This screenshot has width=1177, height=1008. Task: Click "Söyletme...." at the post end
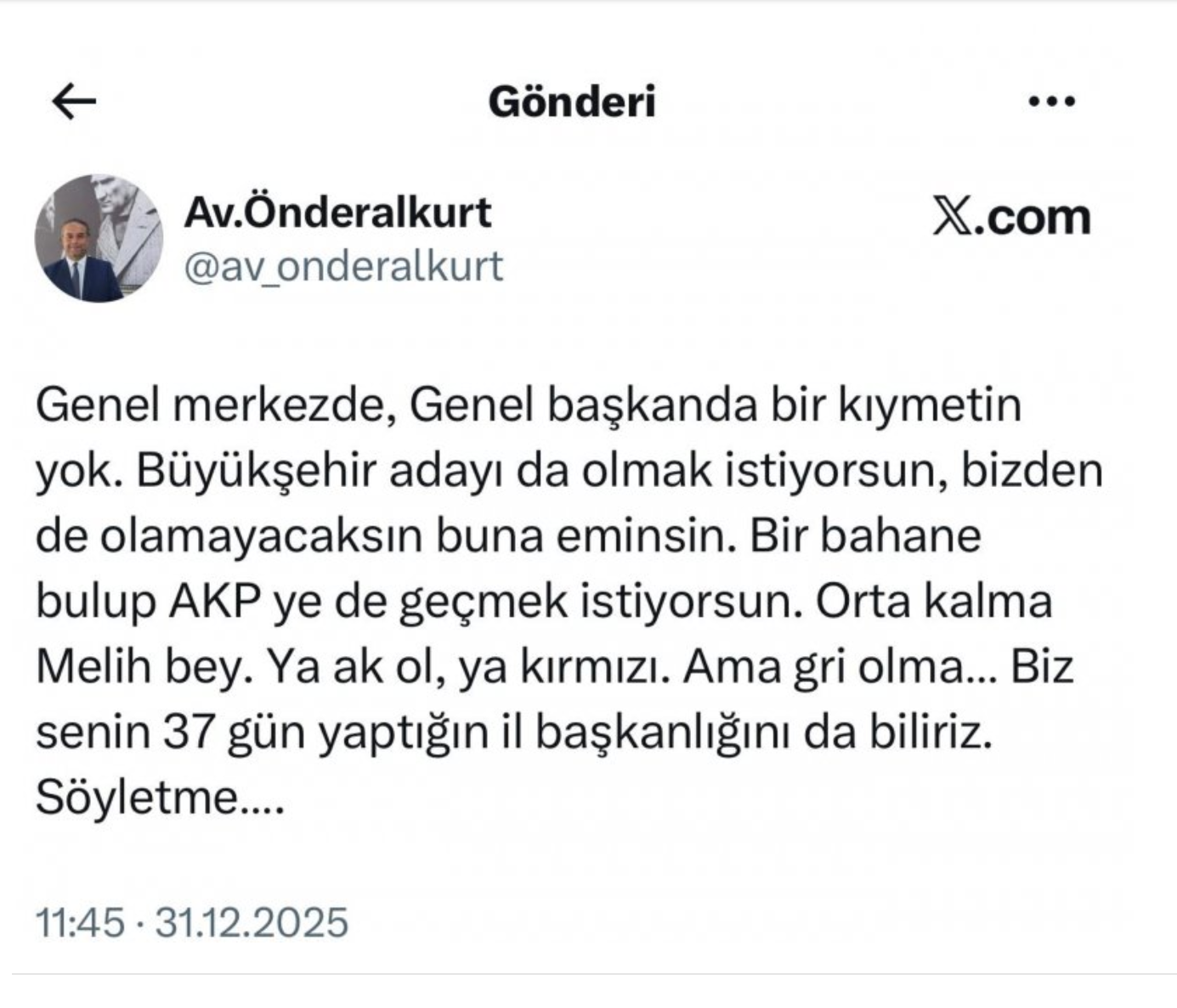[x=159, y=798]
